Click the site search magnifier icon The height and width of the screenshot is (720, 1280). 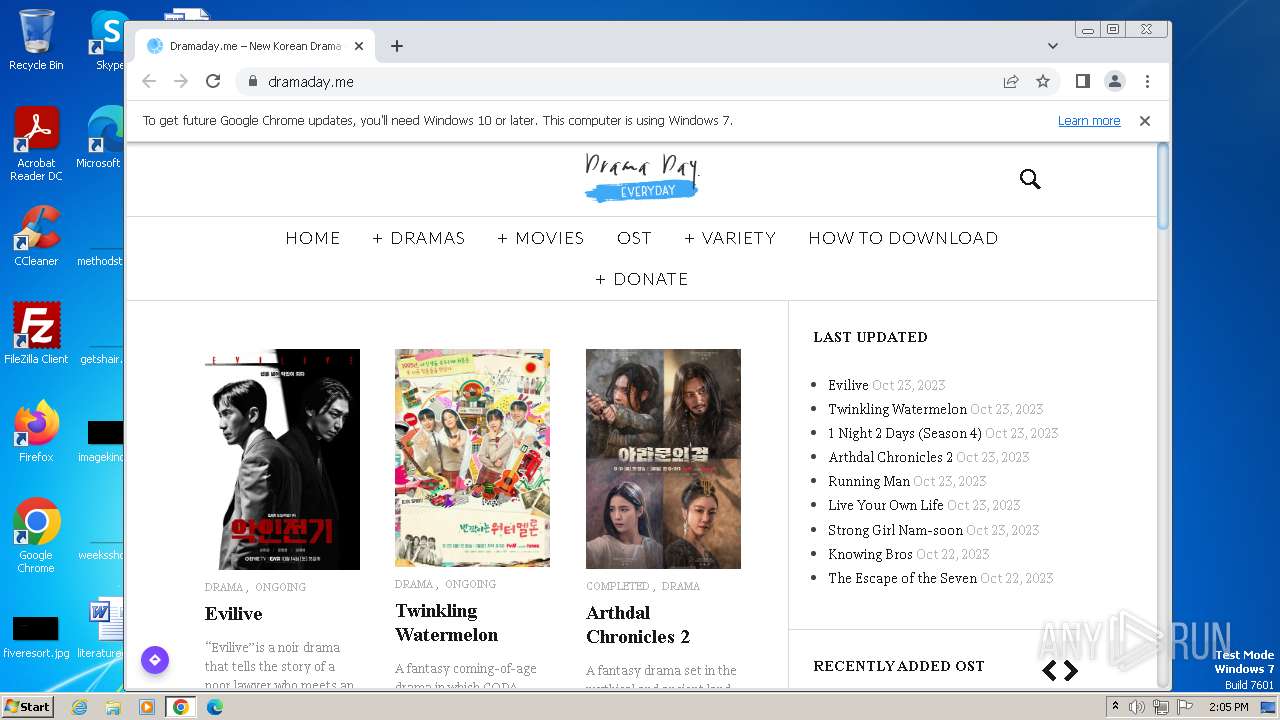1030,179
